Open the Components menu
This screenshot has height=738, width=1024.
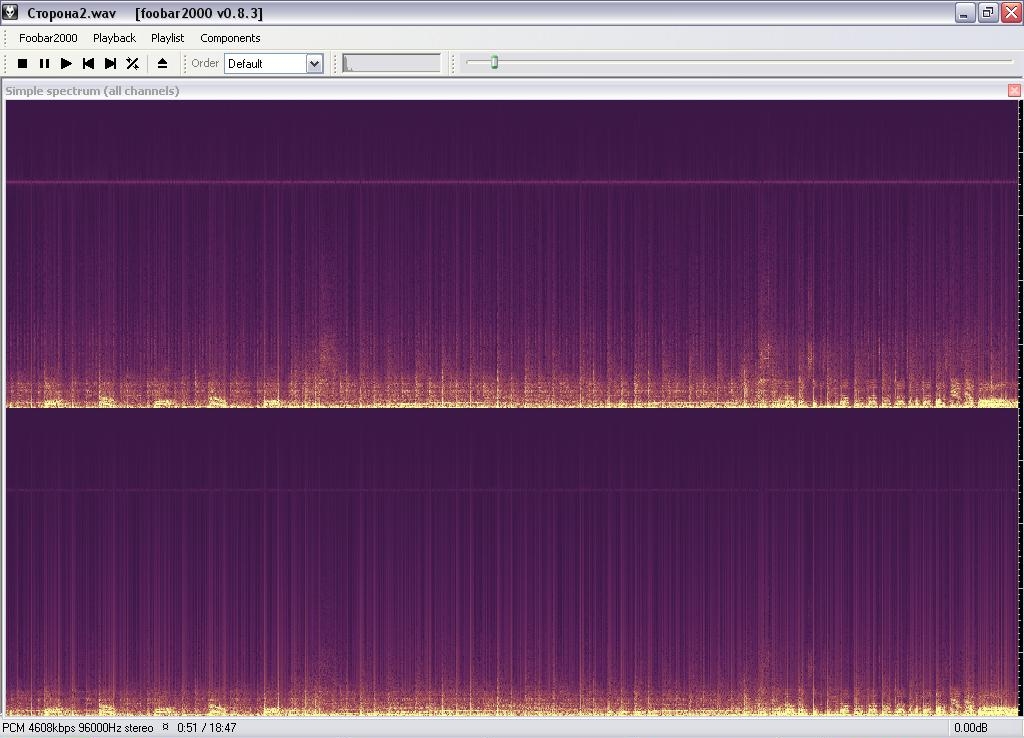[x=230, y=38]
